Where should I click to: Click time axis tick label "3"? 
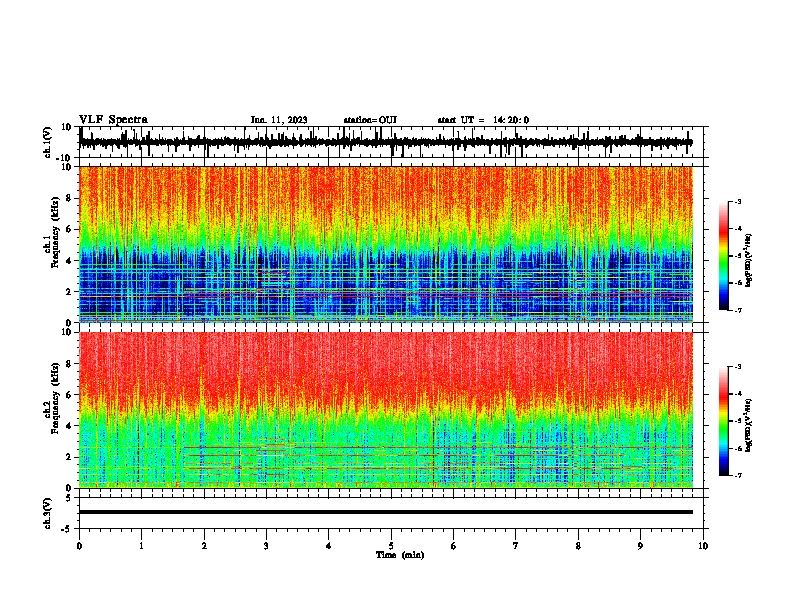[x=266, y=546]
